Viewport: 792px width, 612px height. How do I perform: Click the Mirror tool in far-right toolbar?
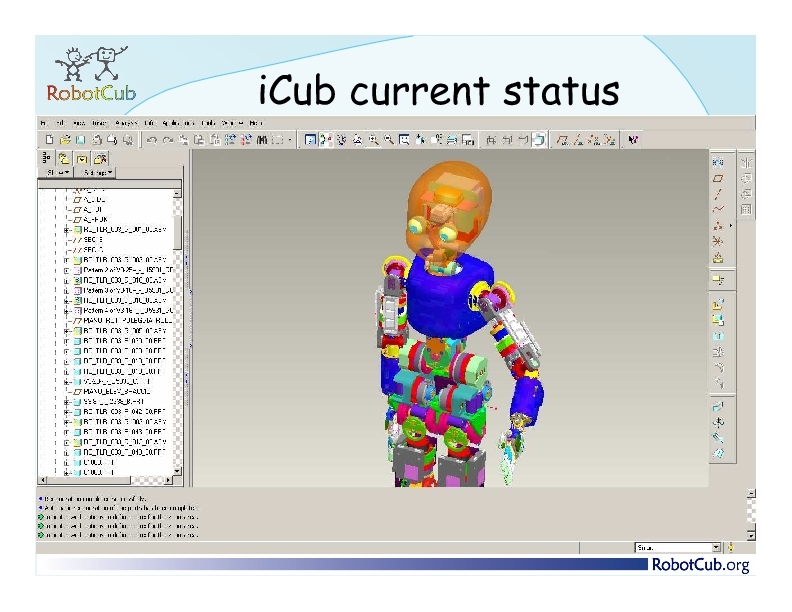[746, 163]
